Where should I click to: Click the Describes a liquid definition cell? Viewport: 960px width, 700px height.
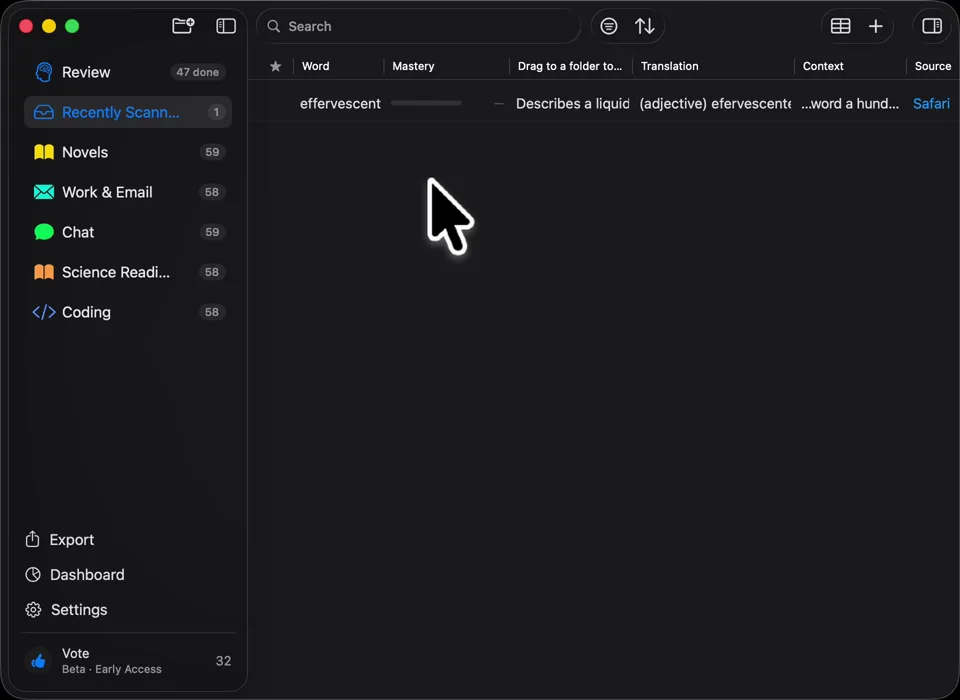572,103
